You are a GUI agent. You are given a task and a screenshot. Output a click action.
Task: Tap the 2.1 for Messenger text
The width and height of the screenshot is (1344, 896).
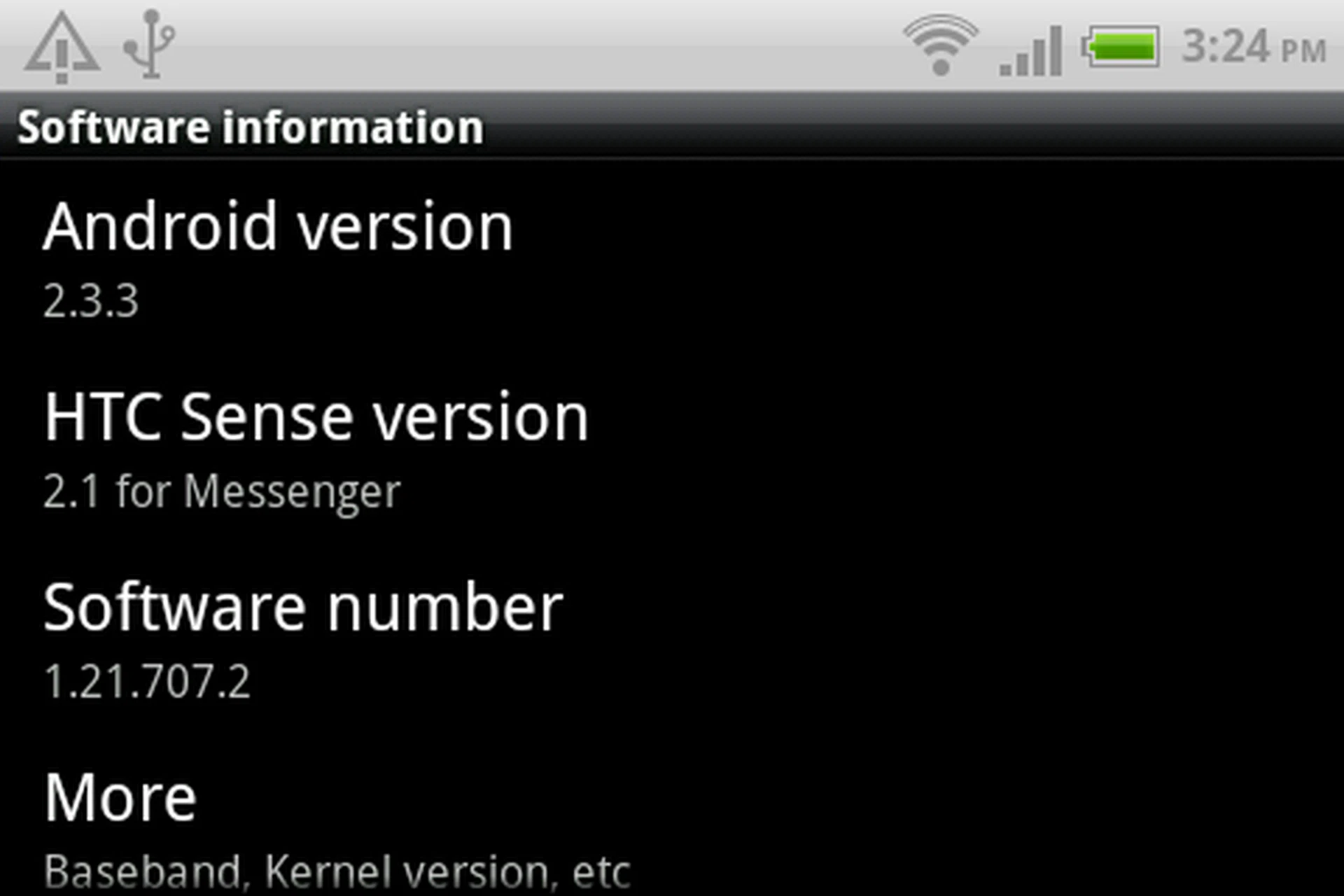pos(222,492)
